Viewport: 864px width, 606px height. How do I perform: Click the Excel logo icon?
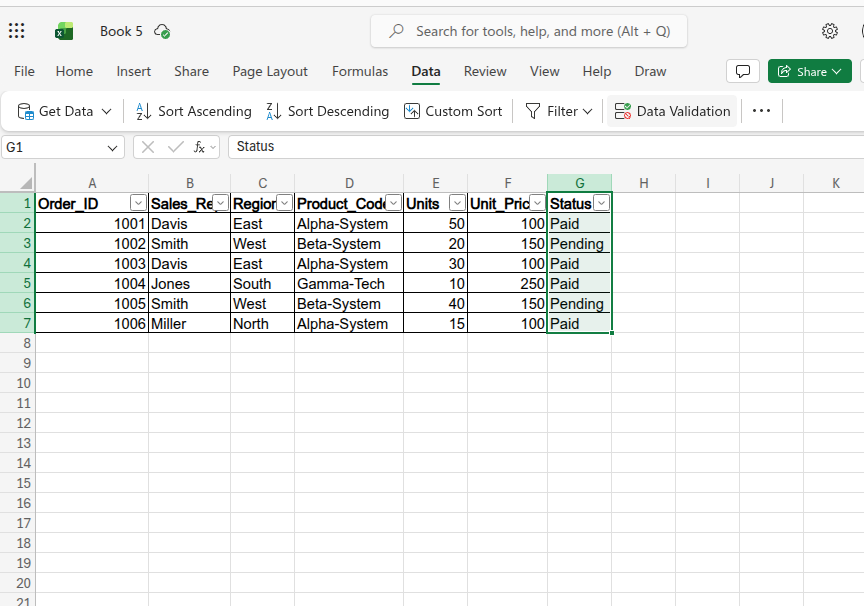64,31
